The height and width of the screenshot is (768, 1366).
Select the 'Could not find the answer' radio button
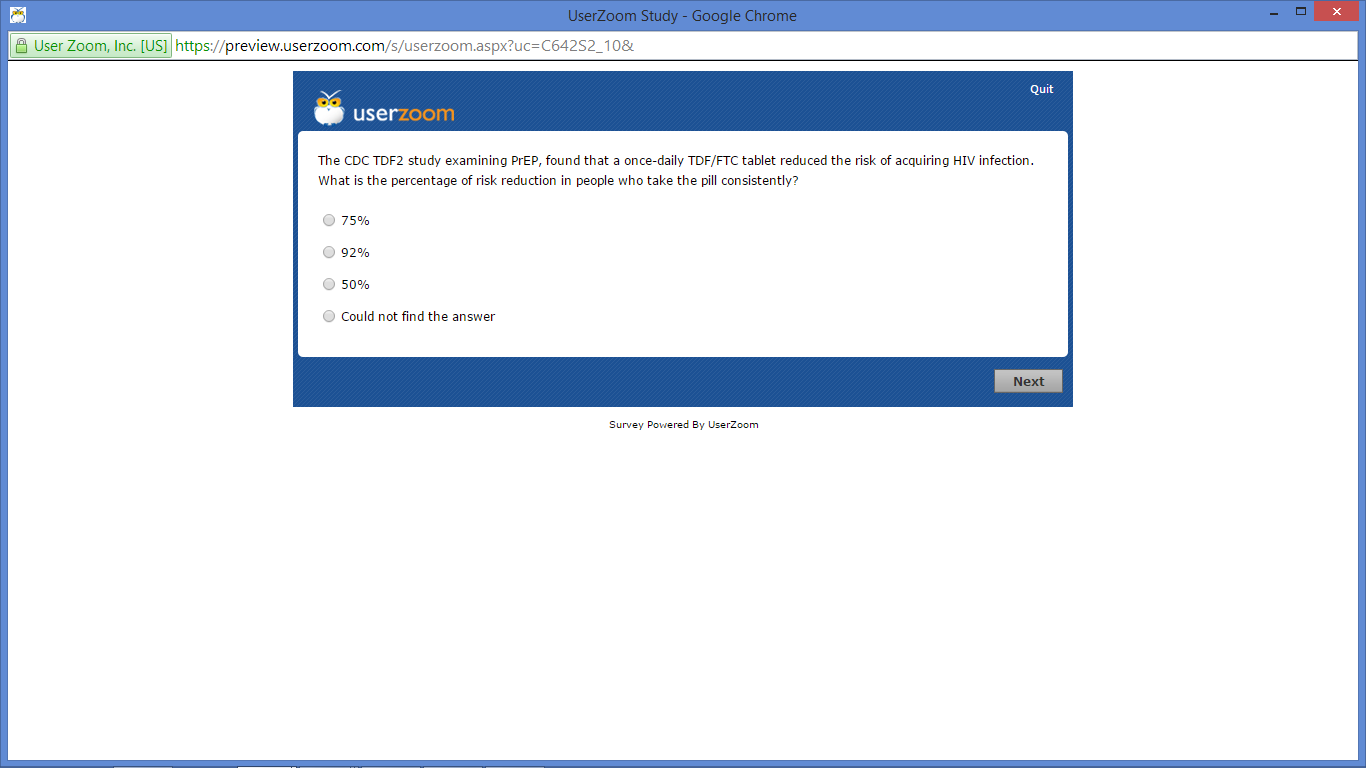pos(329,317)
